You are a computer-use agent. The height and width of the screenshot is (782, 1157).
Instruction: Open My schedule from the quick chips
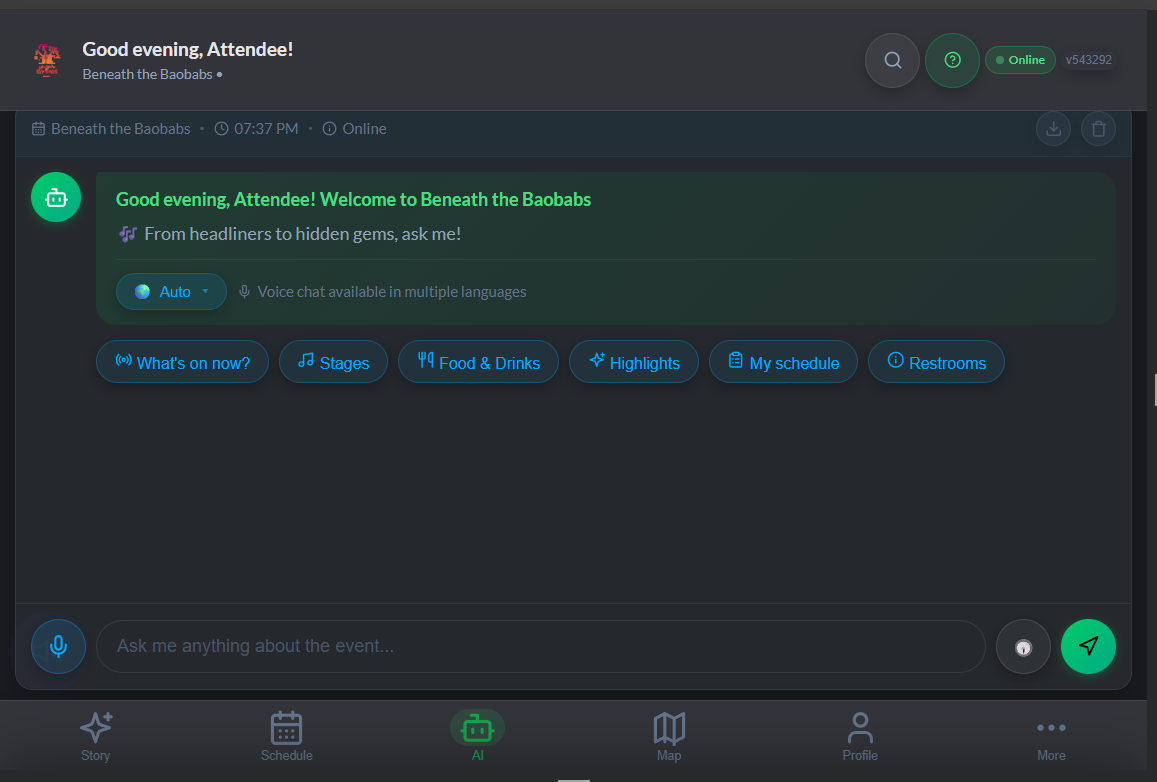783,362
